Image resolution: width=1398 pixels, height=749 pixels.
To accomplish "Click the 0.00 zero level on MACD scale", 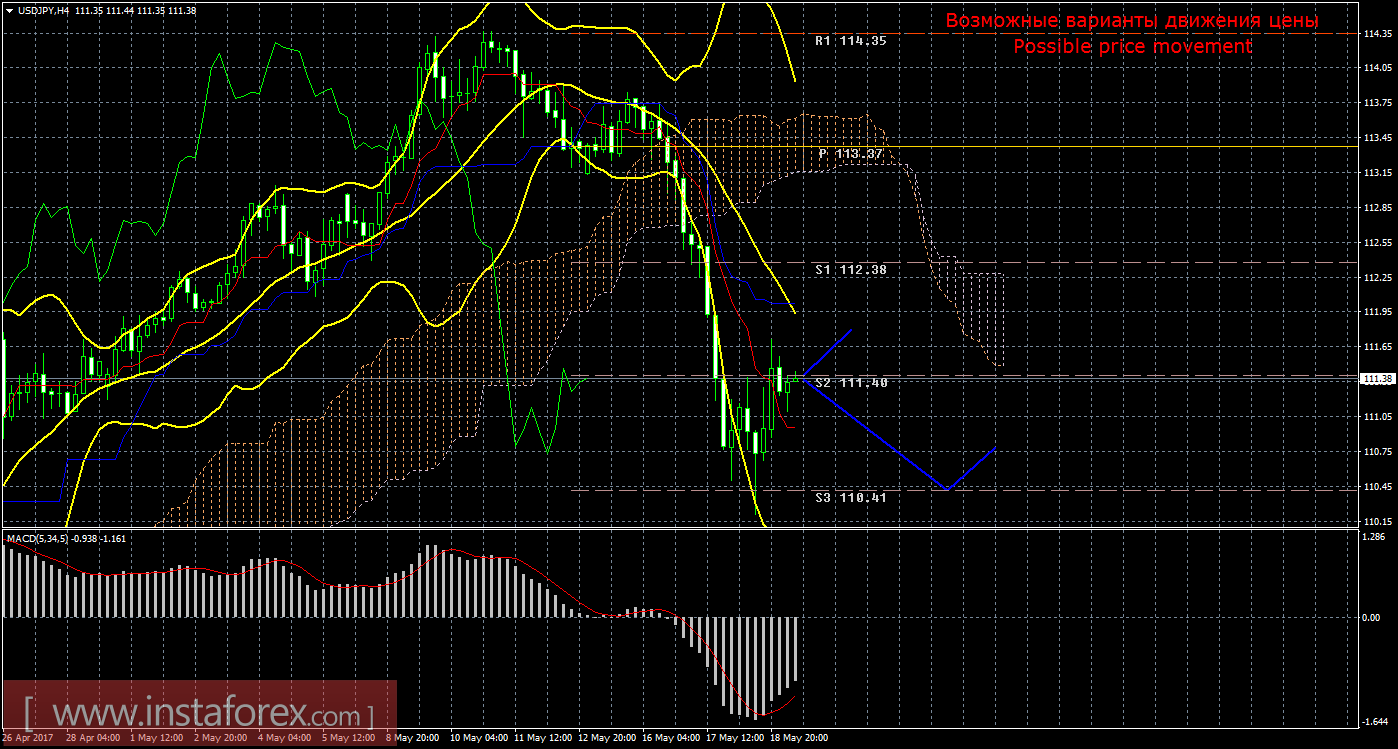I will coord(1372,618).
